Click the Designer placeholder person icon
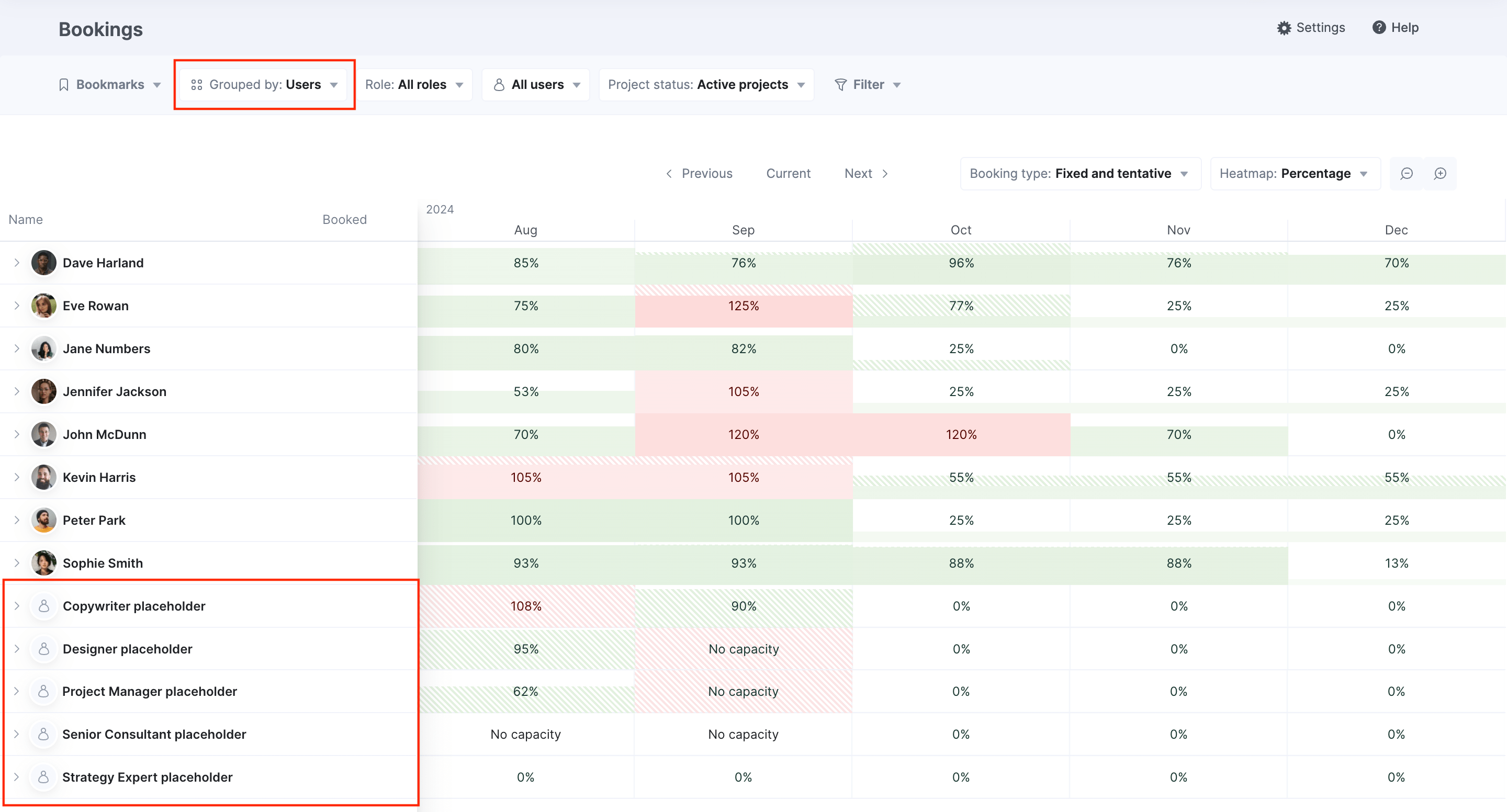Image resolution: width=1507 pixels, height=812 pixels. tap(43, 649)
